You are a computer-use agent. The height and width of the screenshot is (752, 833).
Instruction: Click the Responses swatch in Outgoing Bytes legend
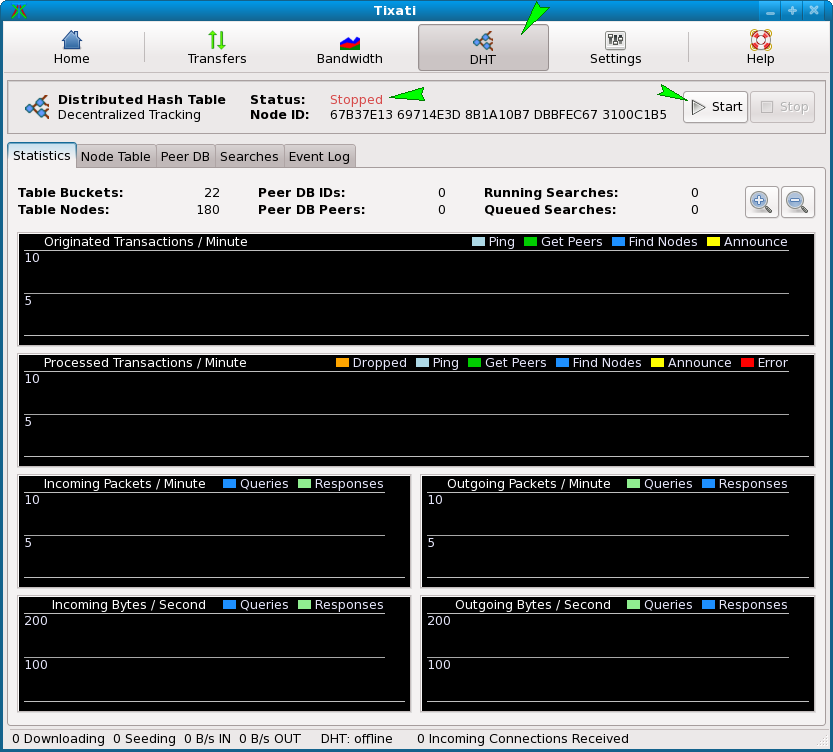pos(708,605)
